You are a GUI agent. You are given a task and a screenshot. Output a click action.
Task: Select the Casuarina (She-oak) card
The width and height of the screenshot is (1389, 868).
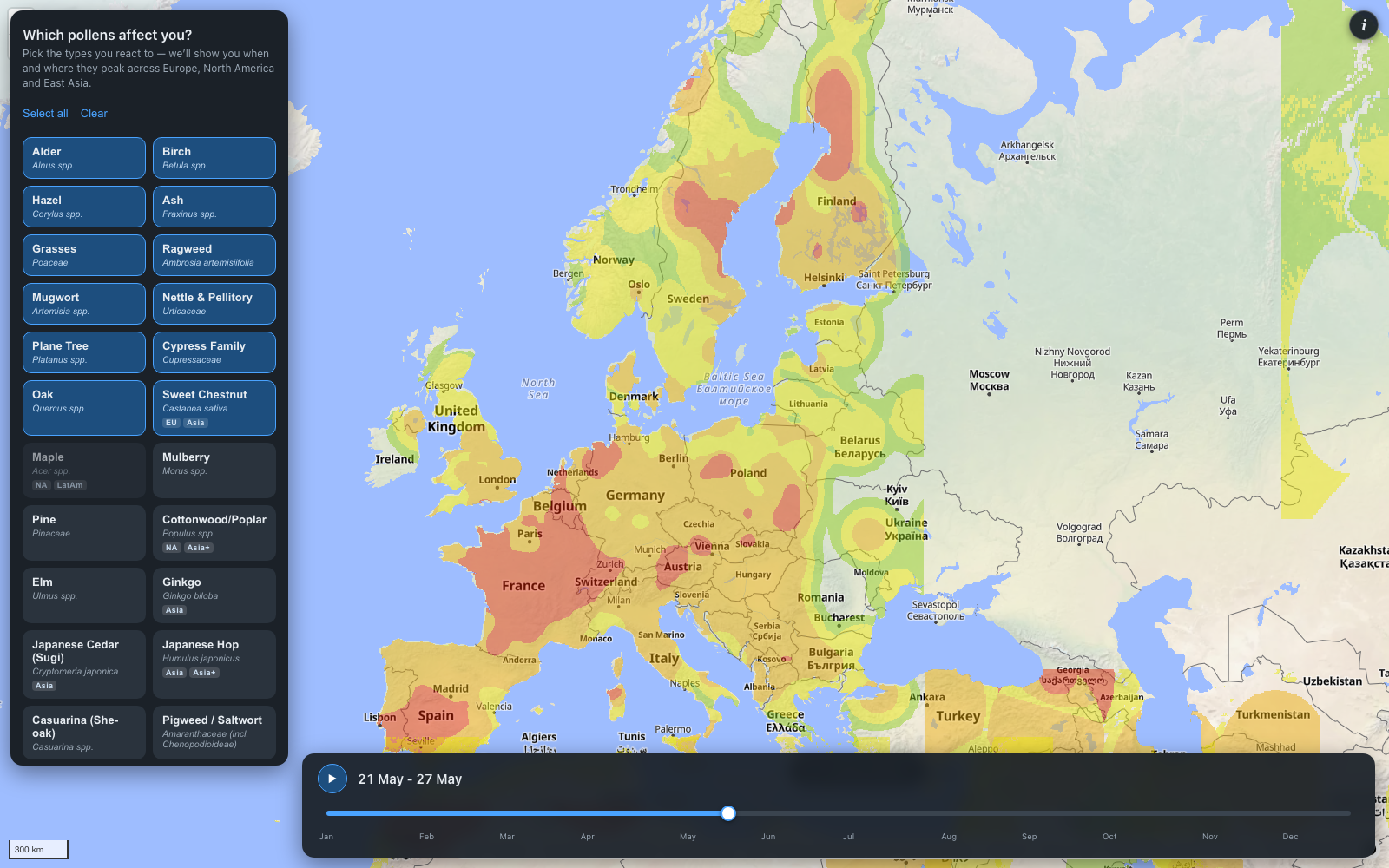tap(84, 733)
